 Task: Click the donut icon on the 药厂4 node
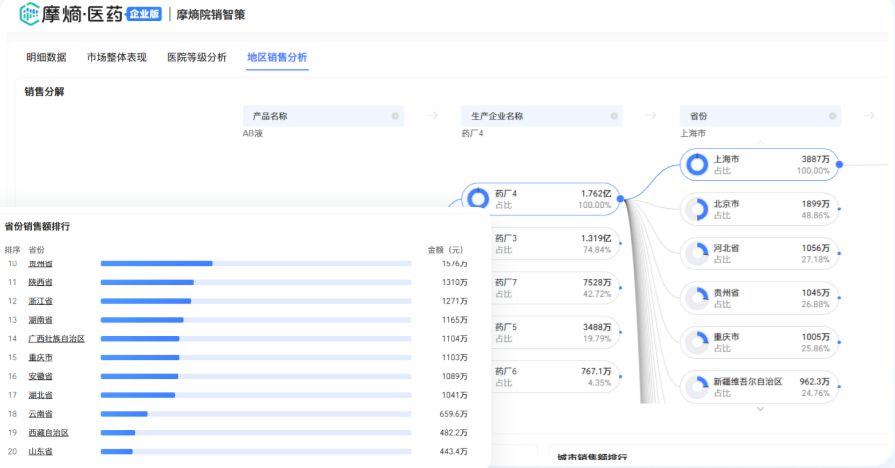478,198
